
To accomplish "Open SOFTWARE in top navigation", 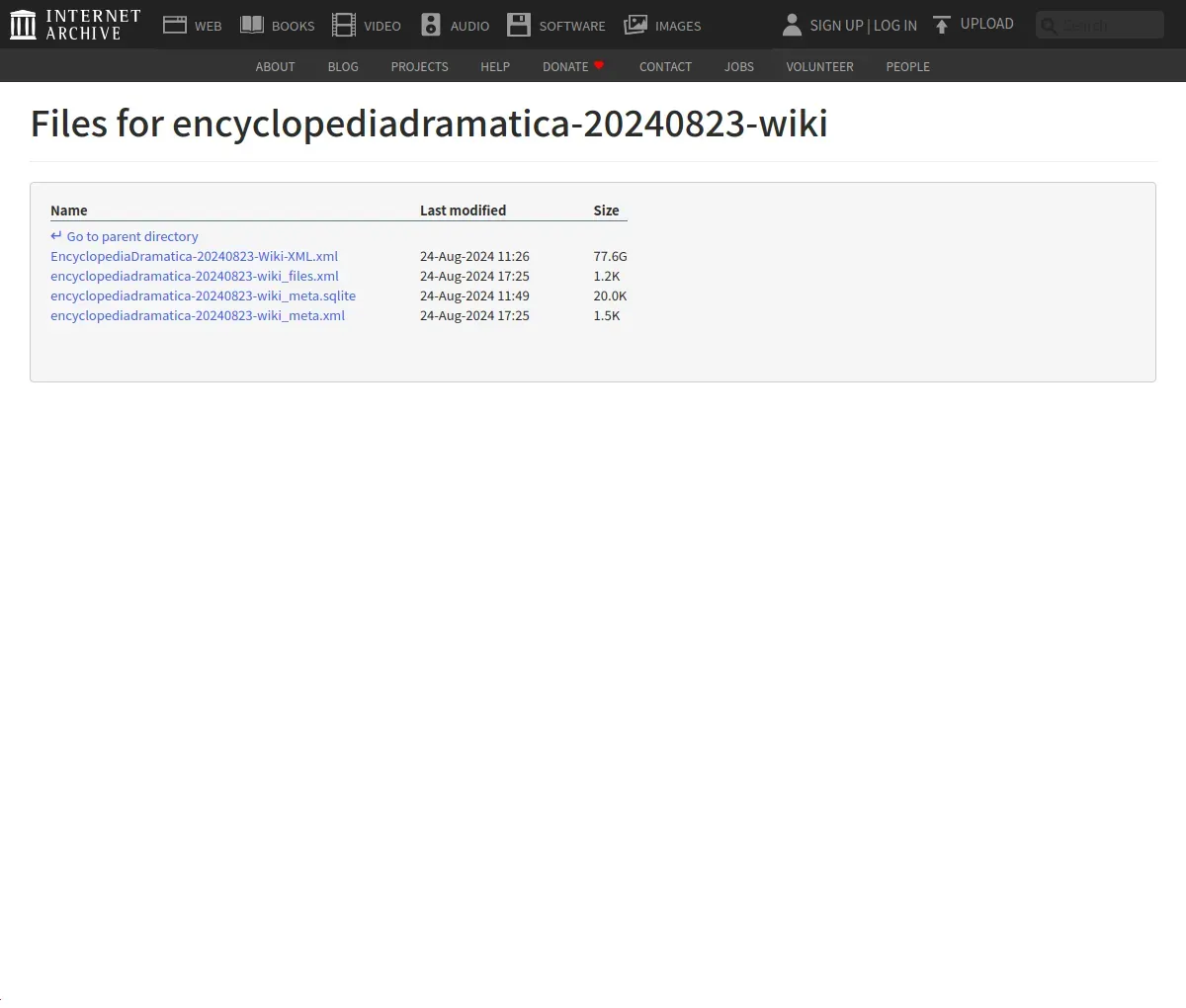I will click(x=572, y=27).
